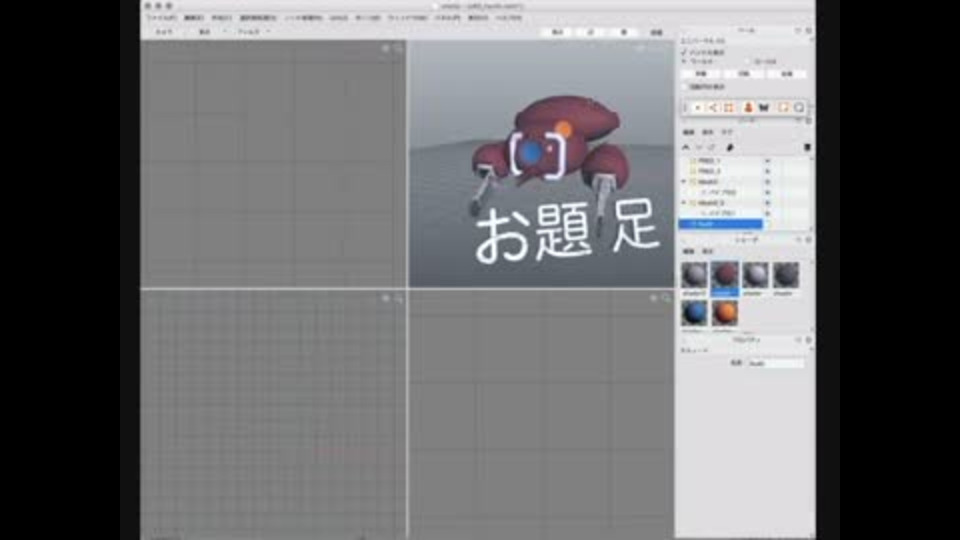This screenshot has width=960, height=540.
Task: Select rectangle range selection icon
Action: 783,108
